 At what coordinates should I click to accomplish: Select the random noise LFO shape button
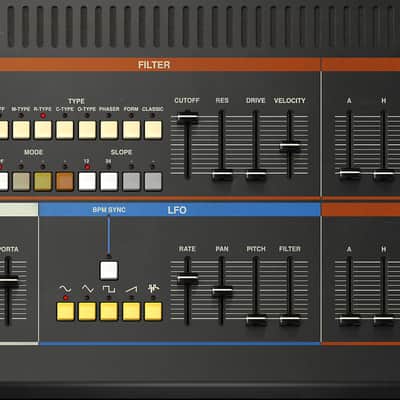[x=153, y=311]
